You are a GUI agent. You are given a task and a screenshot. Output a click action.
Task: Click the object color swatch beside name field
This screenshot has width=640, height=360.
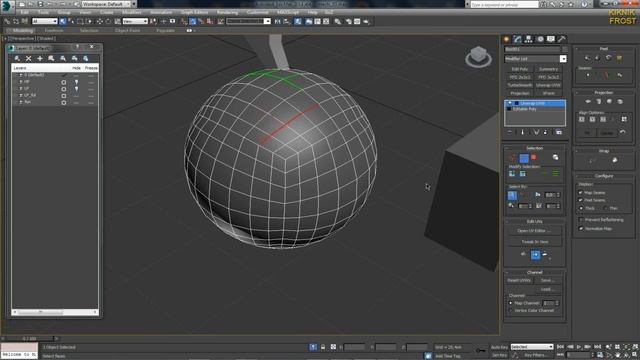coord(564,49)
